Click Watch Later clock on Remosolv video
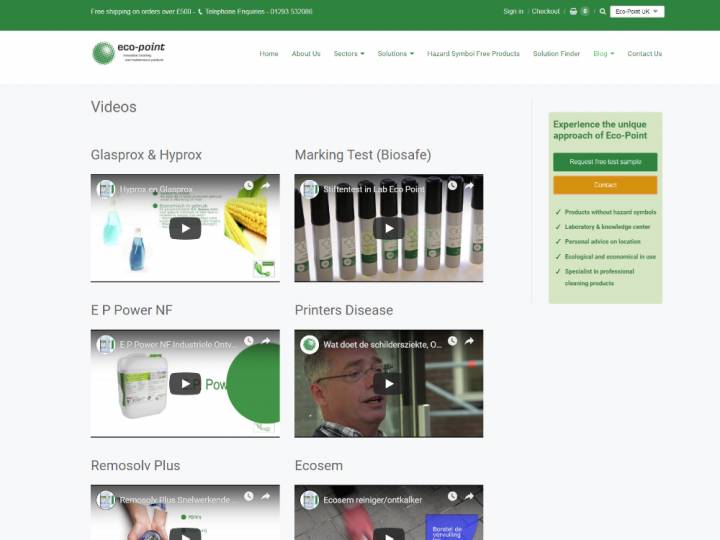The image size is (720, 540). click(248, 496)
